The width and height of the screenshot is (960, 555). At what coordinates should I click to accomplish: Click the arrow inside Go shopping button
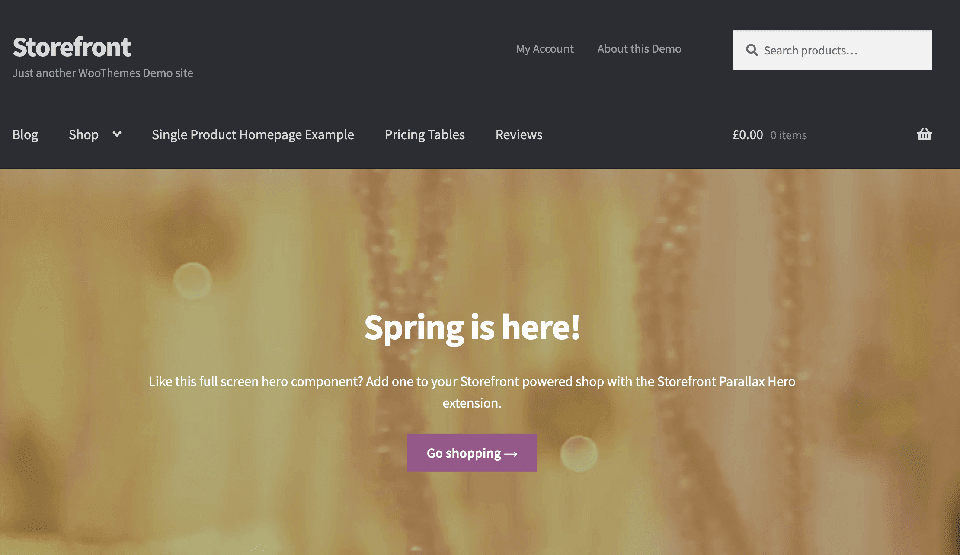coord(511,454)
